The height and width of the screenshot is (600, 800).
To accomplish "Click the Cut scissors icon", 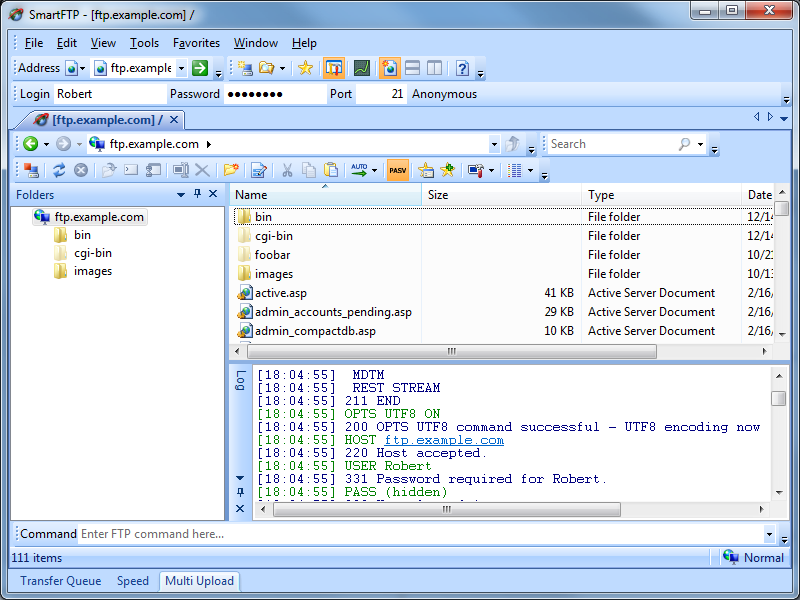I will (287, 170).
